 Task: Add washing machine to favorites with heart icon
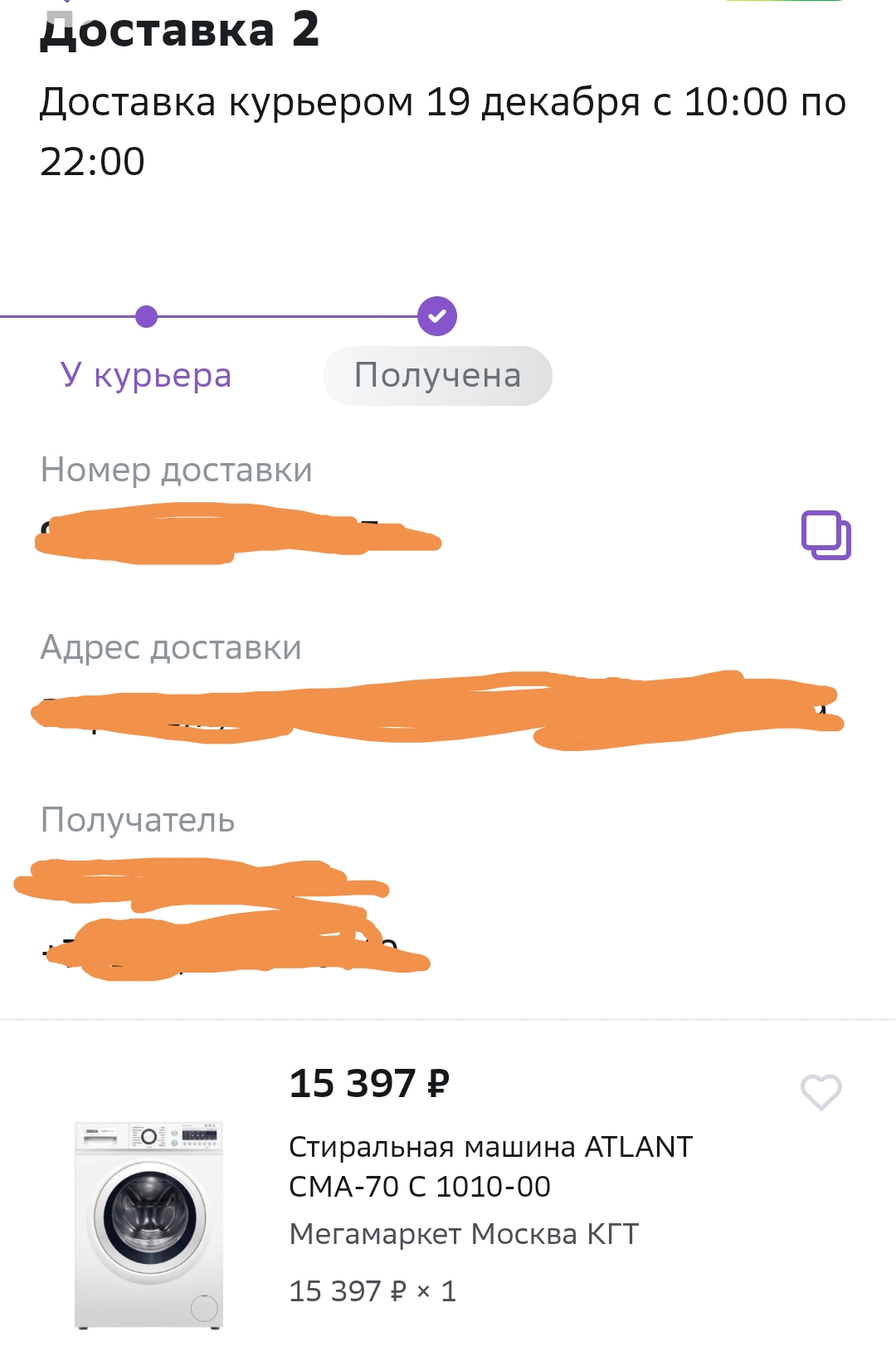821,1092
